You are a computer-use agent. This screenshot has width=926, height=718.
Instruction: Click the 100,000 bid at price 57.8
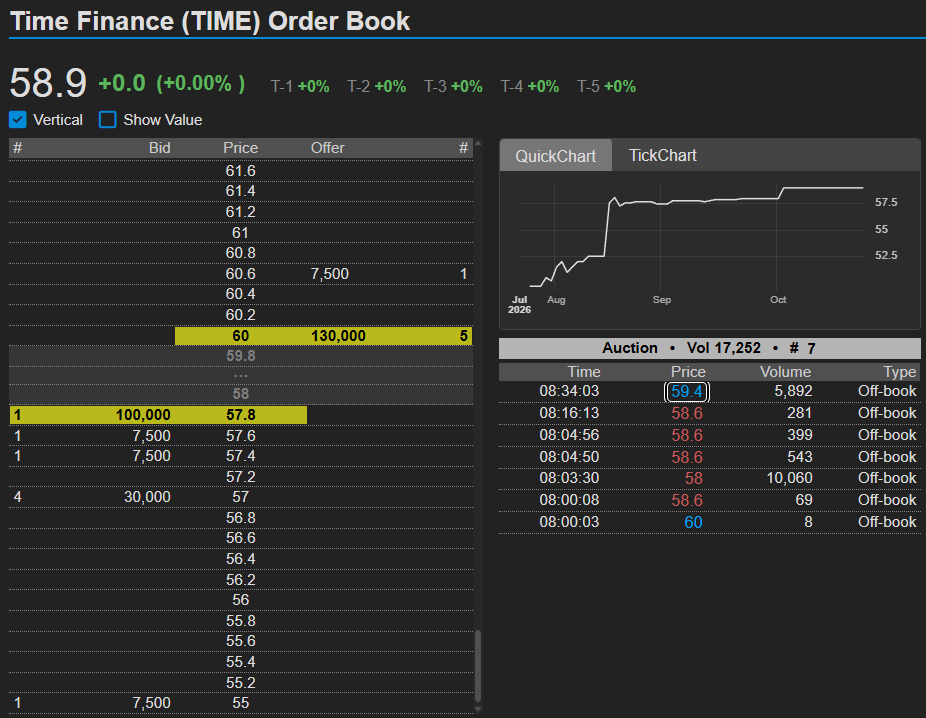(x=143, y=415)
